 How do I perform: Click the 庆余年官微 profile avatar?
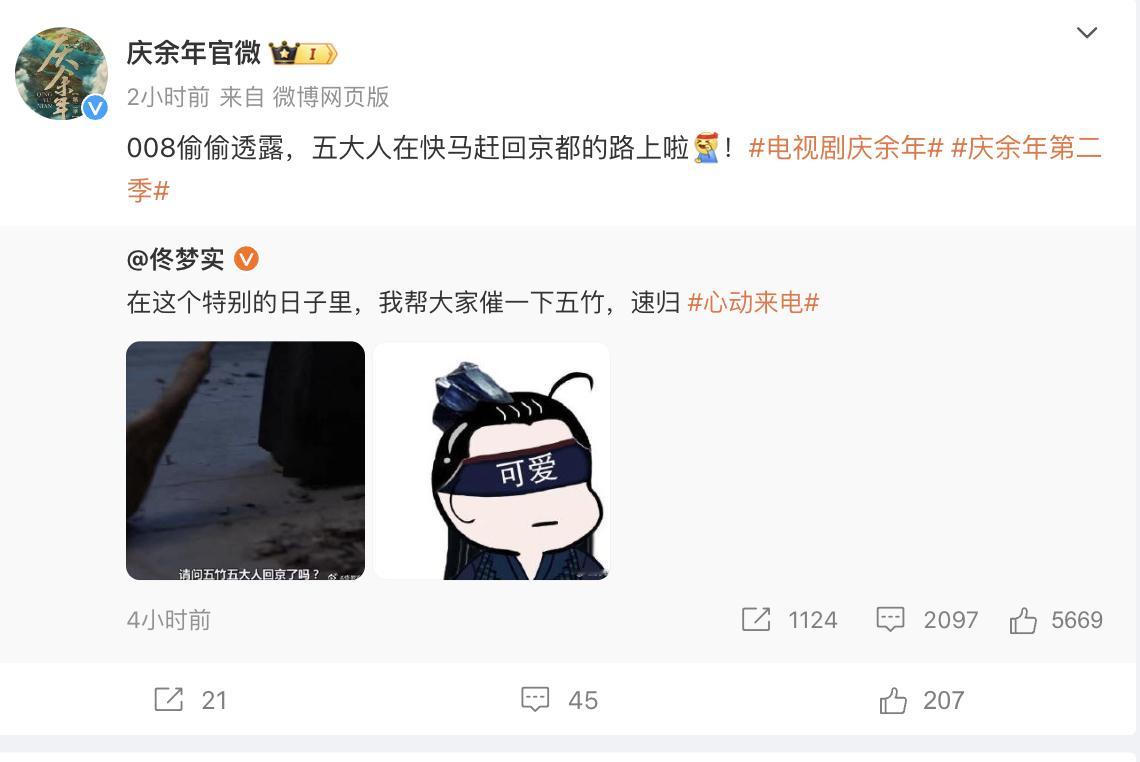61,73
